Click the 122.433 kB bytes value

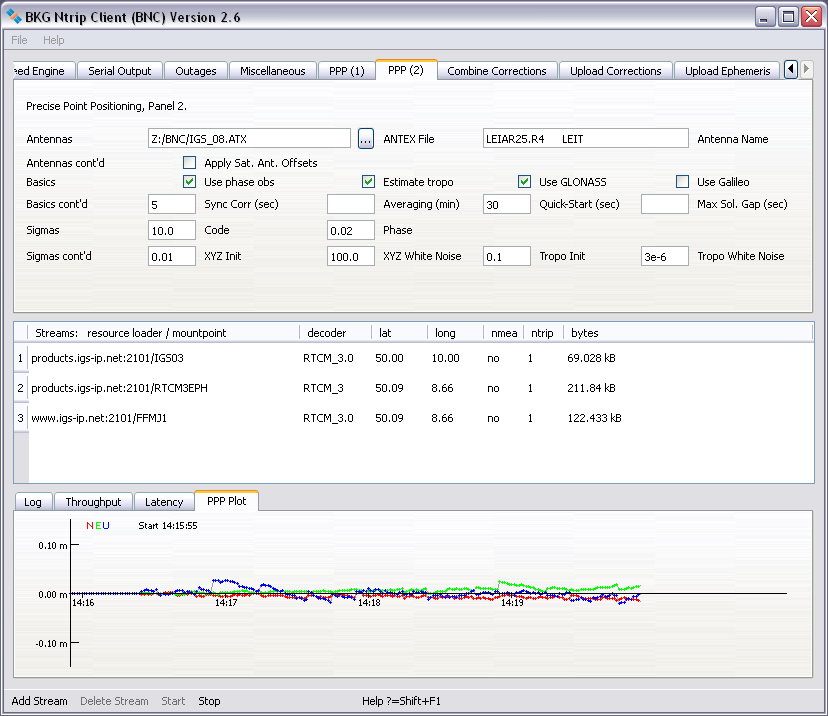click(x=595, y=418)
